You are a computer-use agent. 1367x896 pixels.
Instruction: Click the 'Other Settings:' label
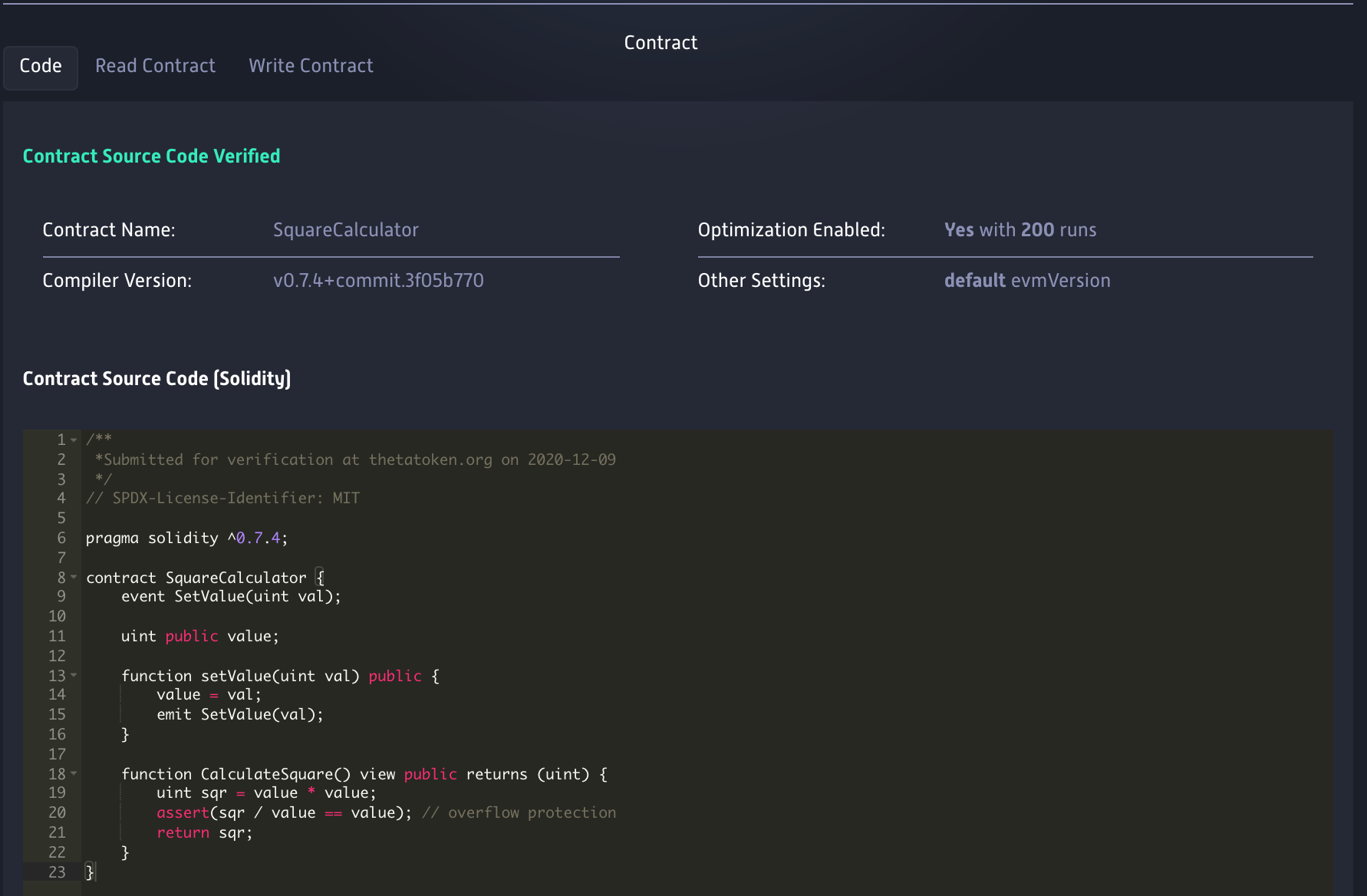762,281
